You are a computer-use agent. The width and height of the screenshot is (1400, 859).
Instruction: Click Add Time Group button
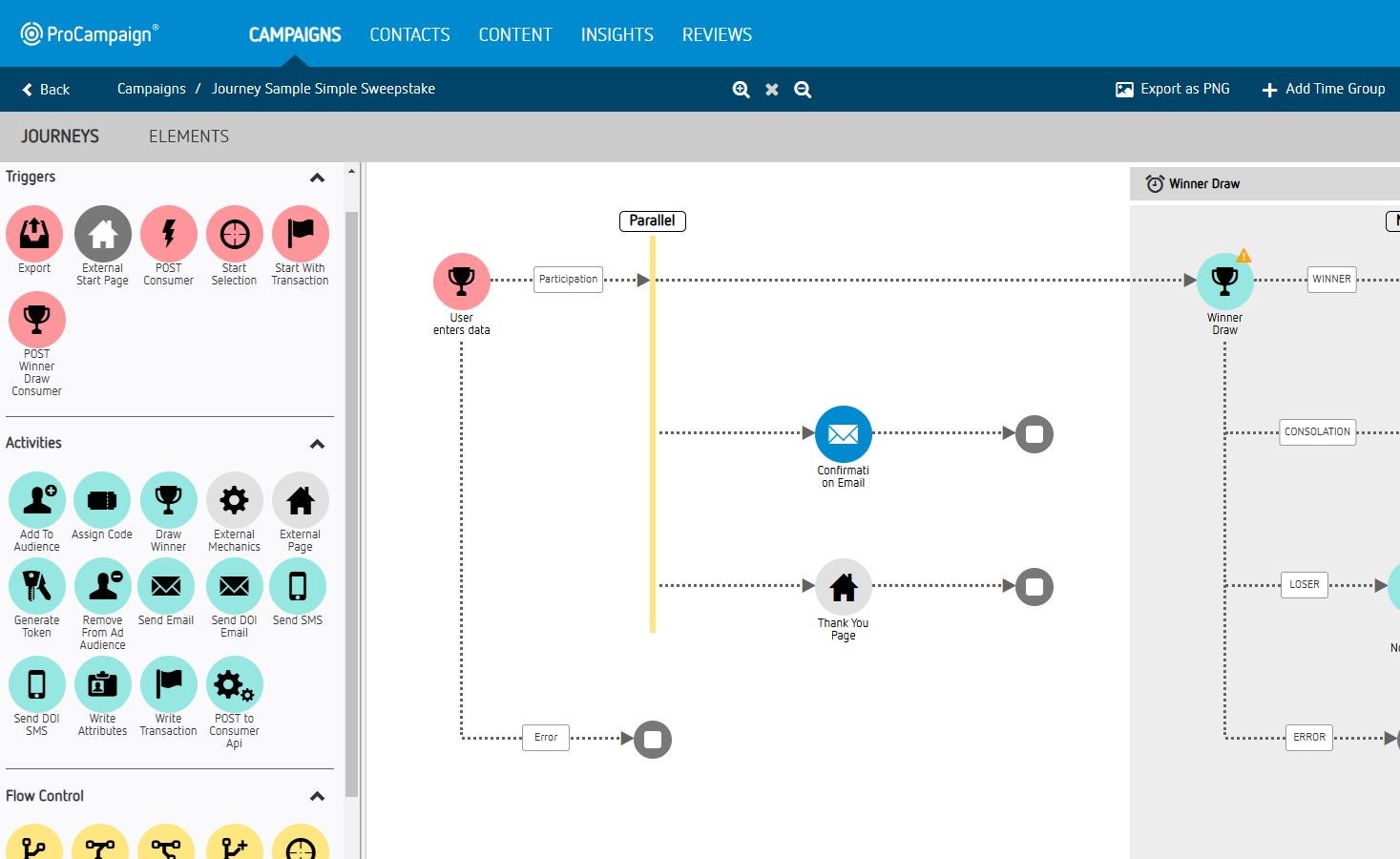coord(1324,89)
